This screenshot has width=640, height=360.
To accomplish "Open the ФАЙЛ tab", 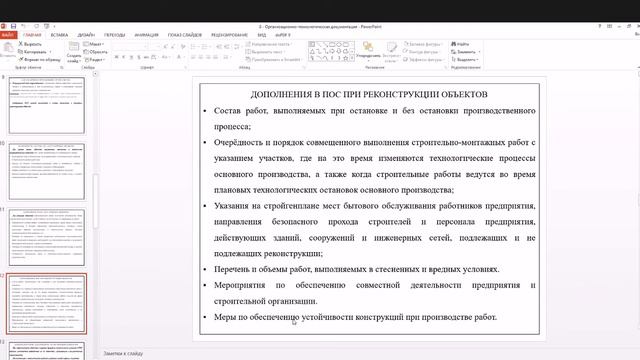I will click(x=8, y=35).
